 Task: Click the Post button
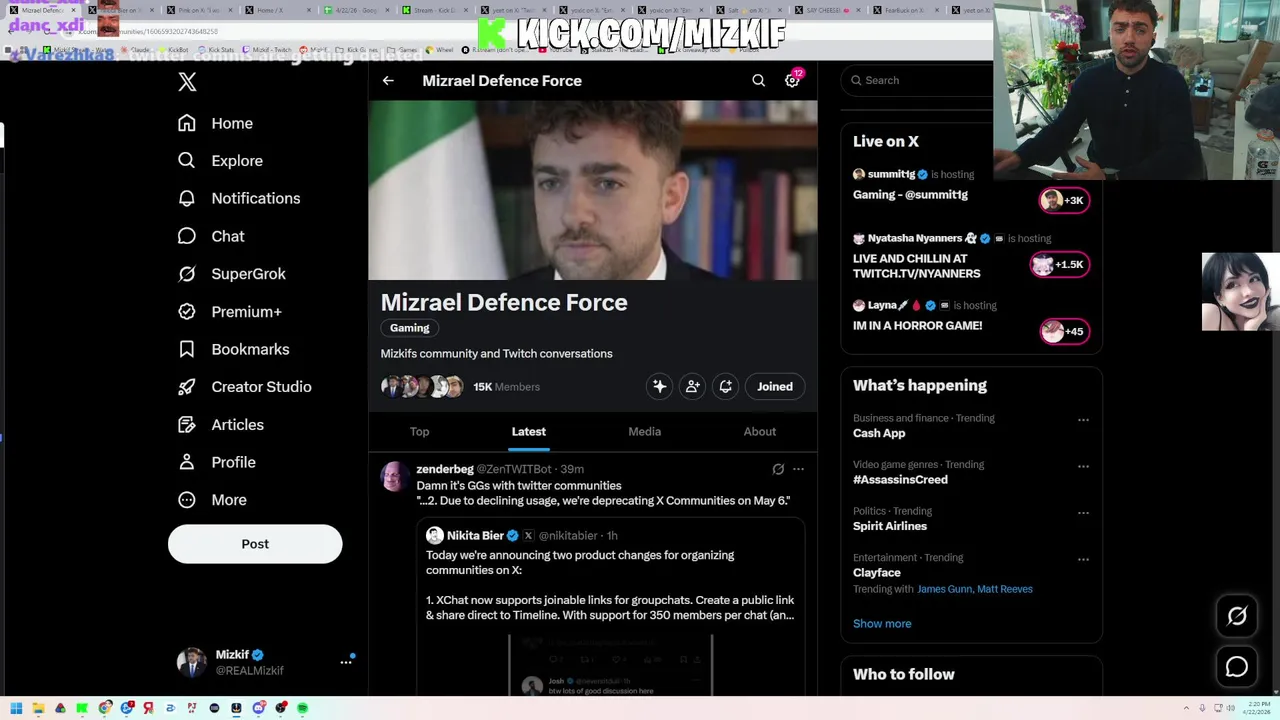255,544
